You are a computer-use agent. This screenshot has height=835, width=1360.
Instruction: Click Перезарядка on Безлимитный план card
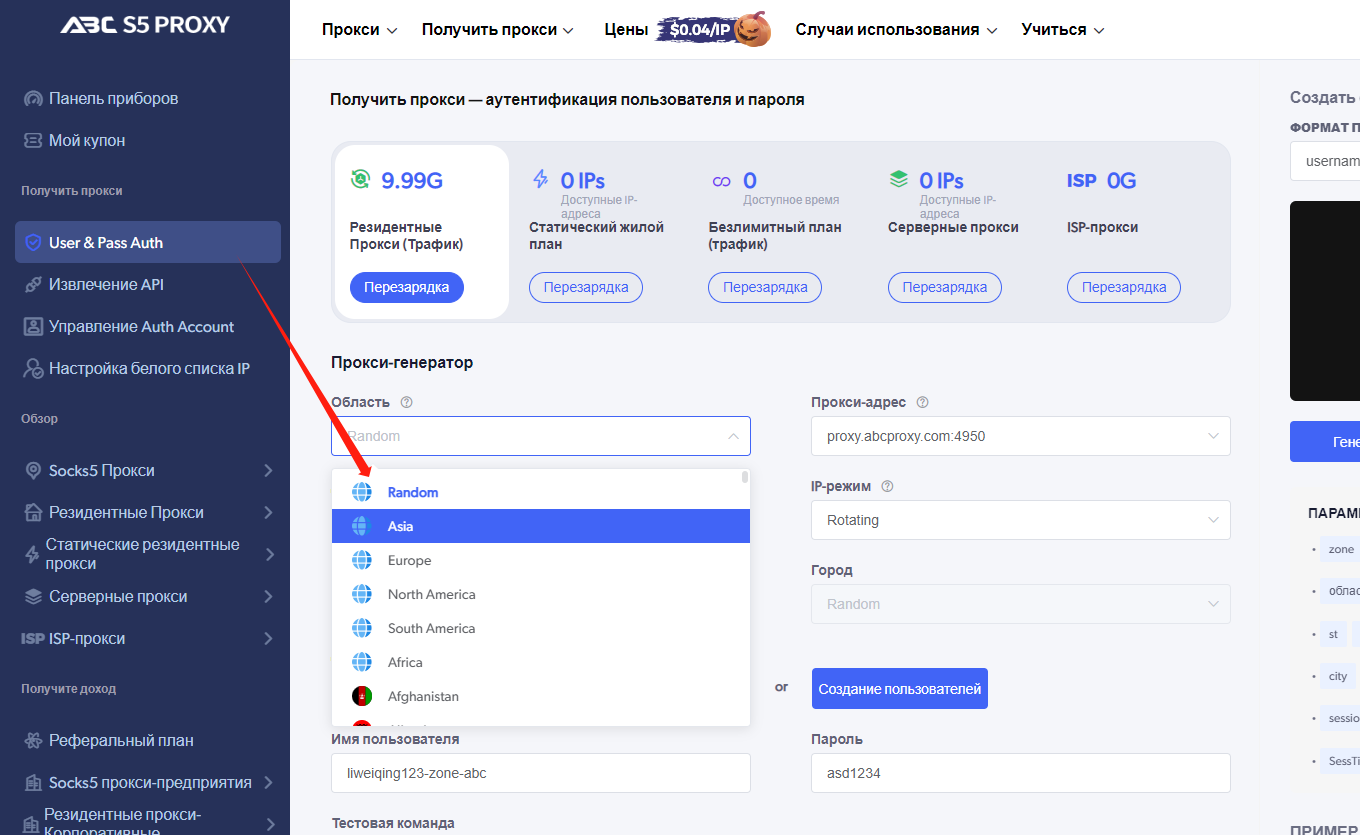765,287
